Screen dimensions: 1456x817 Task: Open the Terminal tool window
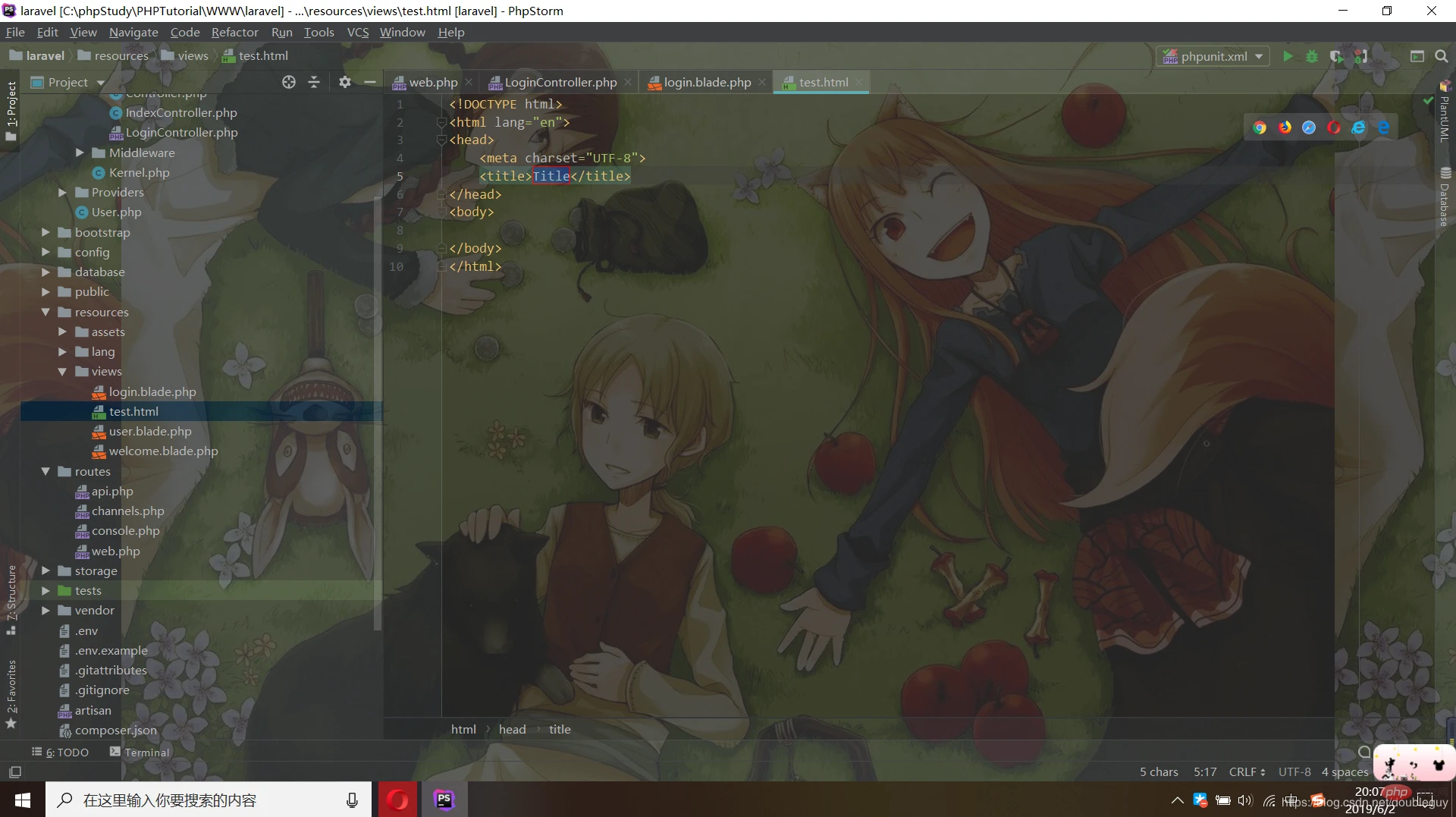tap(146, 752)
